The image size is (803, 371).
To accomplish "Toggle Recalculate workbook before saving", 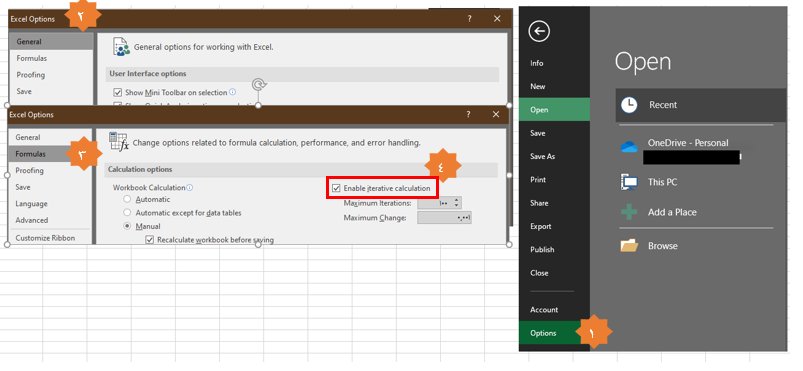I will click(150, 240).
